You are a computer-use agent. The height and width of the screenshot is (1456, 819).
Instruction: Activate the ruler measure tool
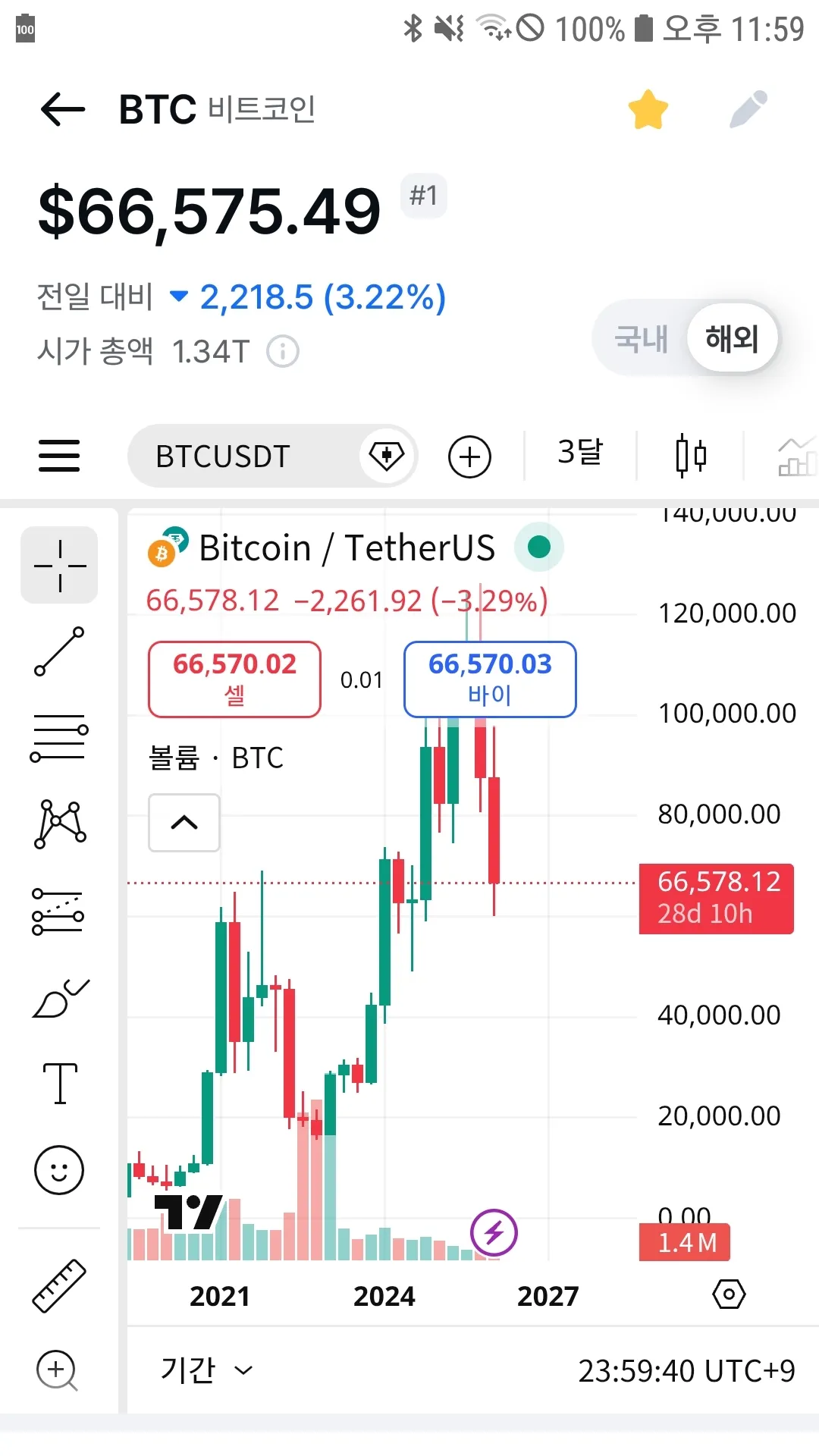click(59, 1286)
